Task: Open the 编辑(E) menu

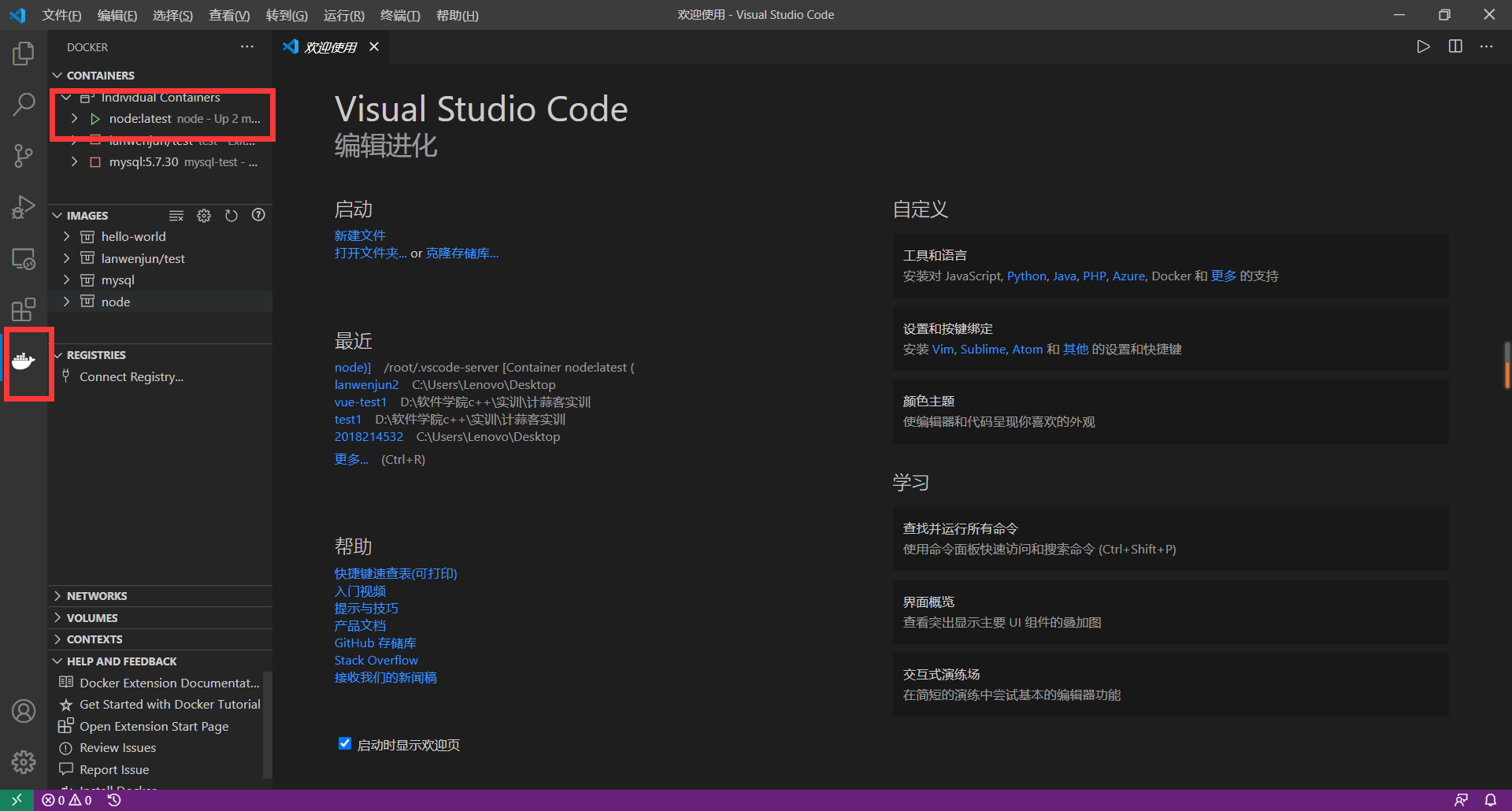Action: click(x=117, y=15)
